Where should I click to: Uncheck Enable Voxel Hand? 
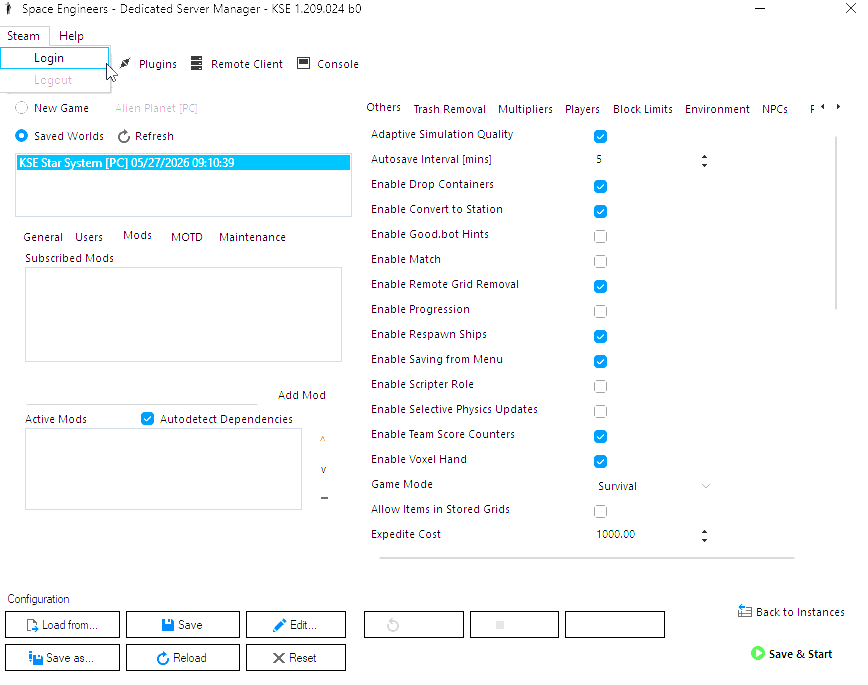click(600, 461)
